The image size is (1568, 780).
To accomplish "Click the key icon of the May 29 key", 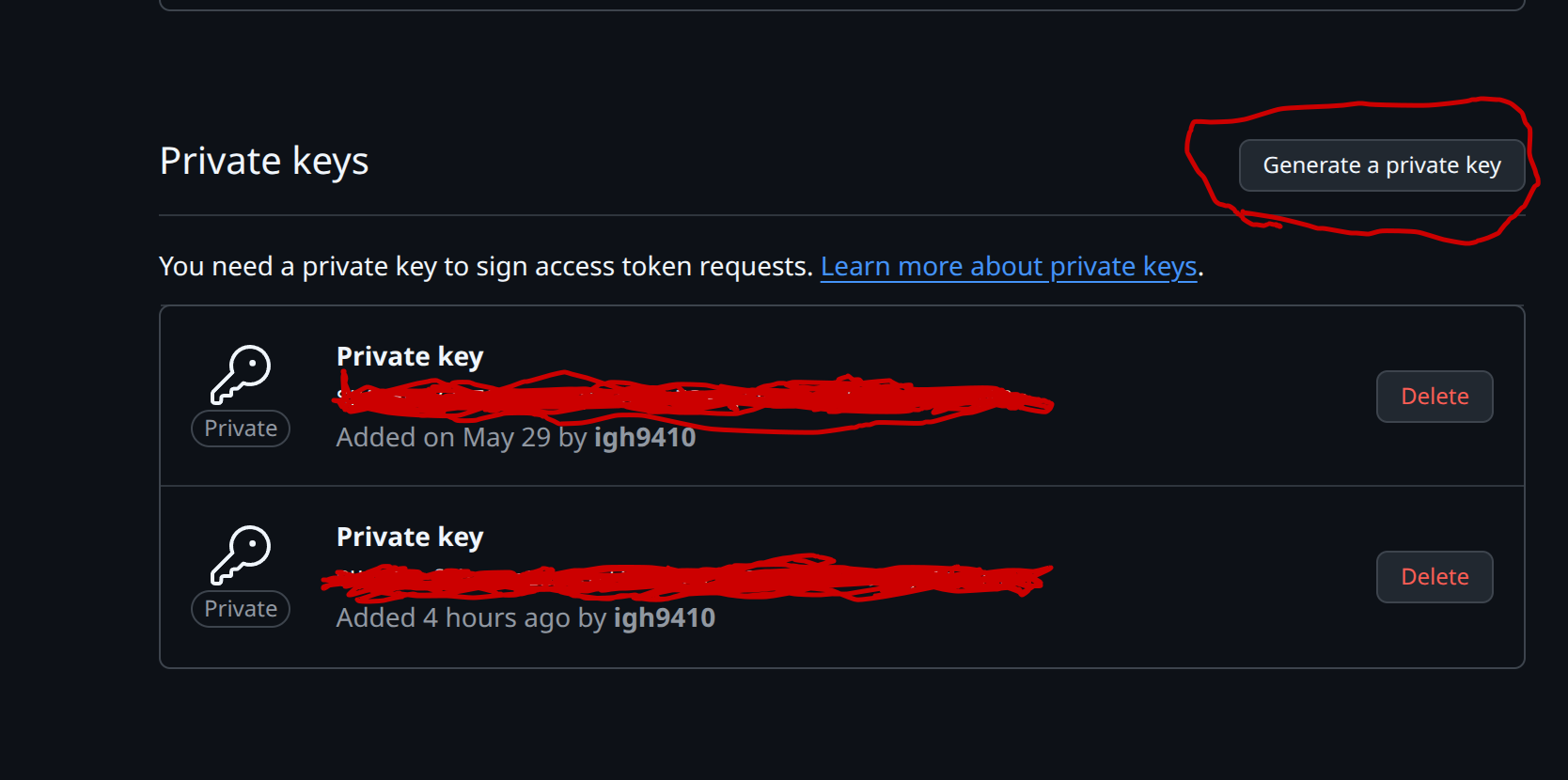I will click(241, 374).
